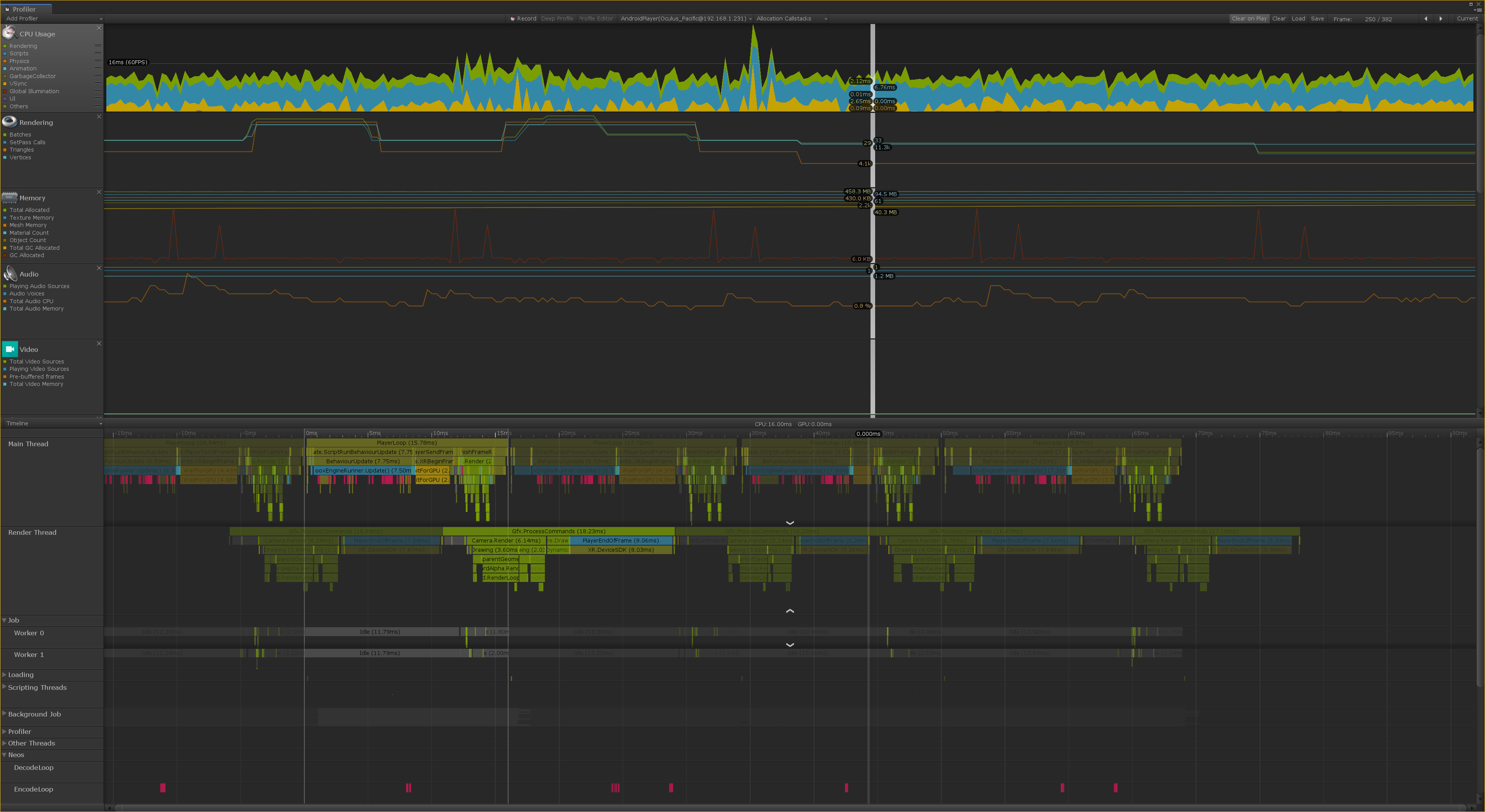Select the Video camera module icon
The height and width of the screenshot is (812, 1485).
tap(10, 349)
